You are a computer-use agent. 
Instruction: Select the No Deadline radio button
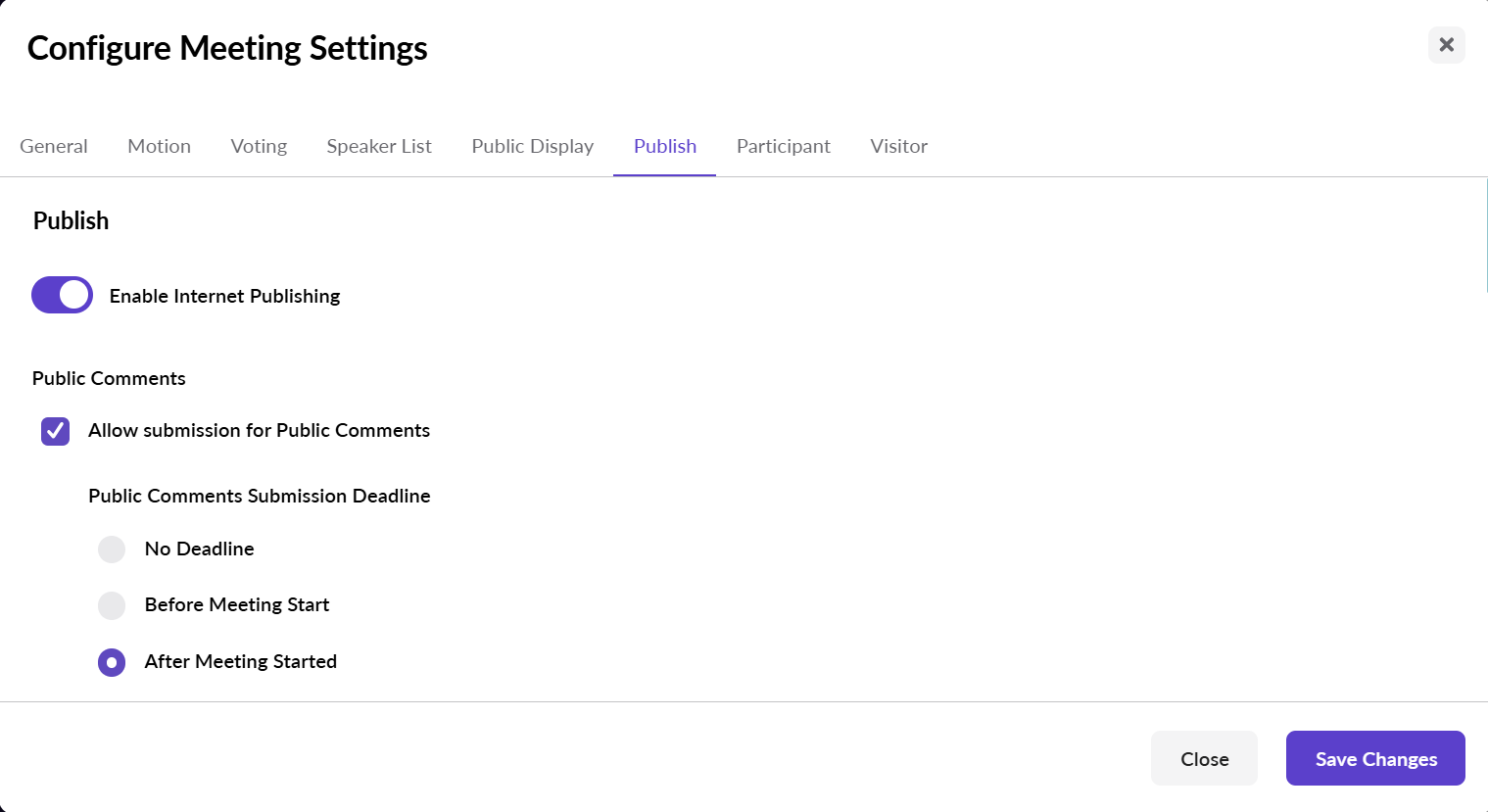[x=112, y=549]
